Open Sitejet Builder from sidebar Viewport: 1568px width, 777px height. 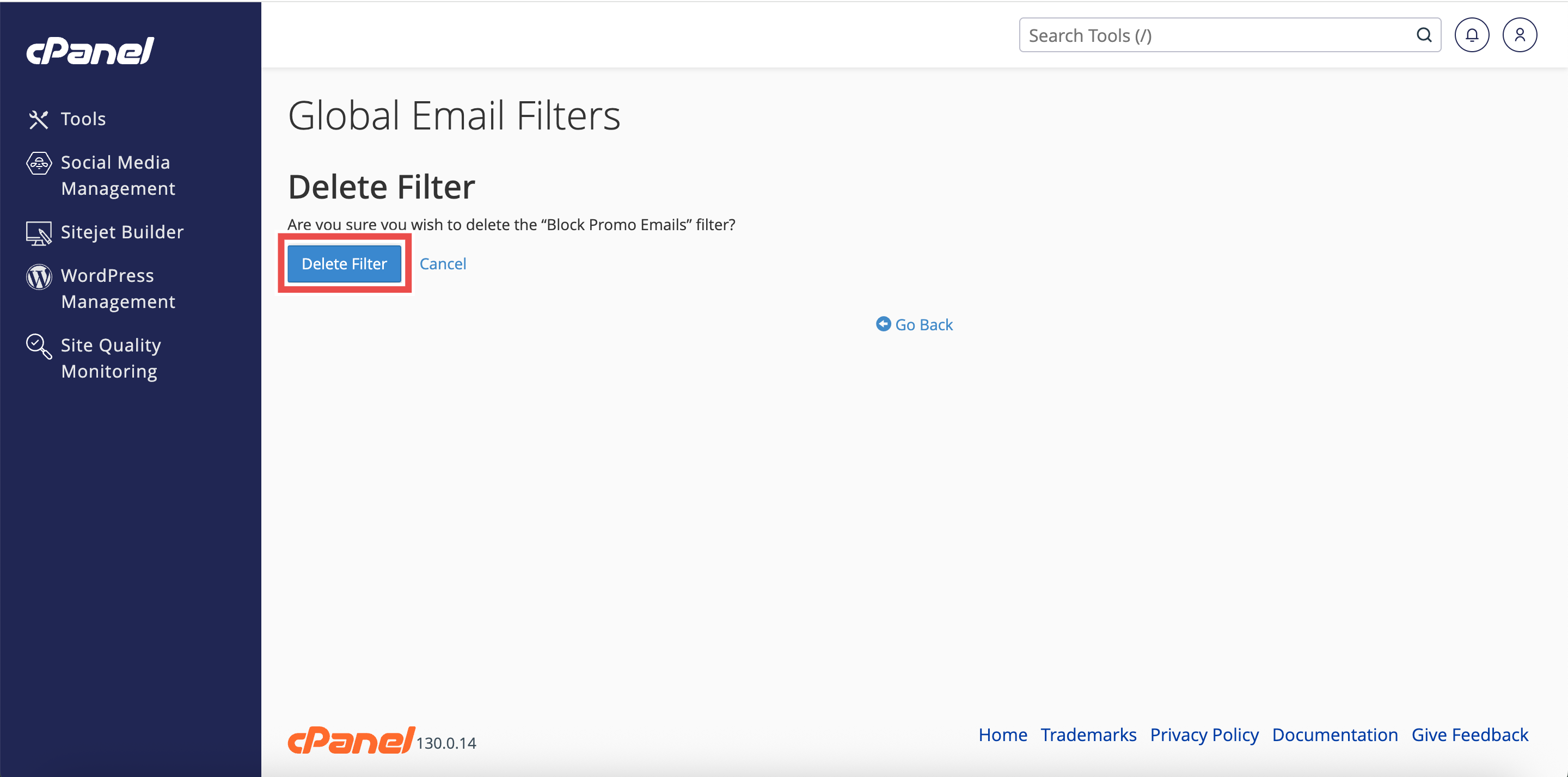click(122, 232)
